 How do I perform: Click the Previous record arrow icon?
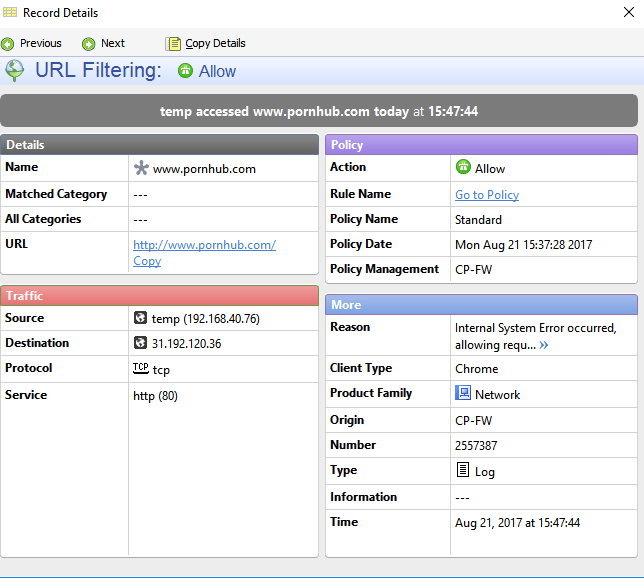pos(7,44)
